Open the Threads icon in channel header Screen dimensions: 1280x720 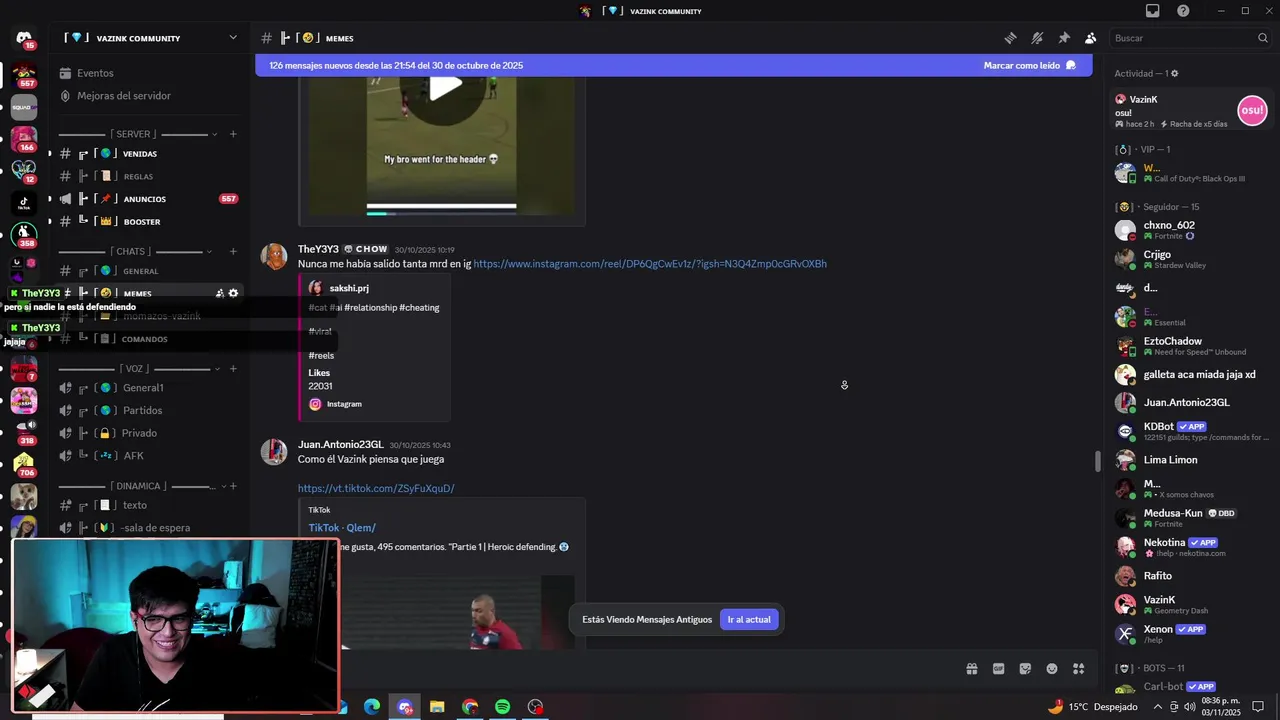[1011, 38]
